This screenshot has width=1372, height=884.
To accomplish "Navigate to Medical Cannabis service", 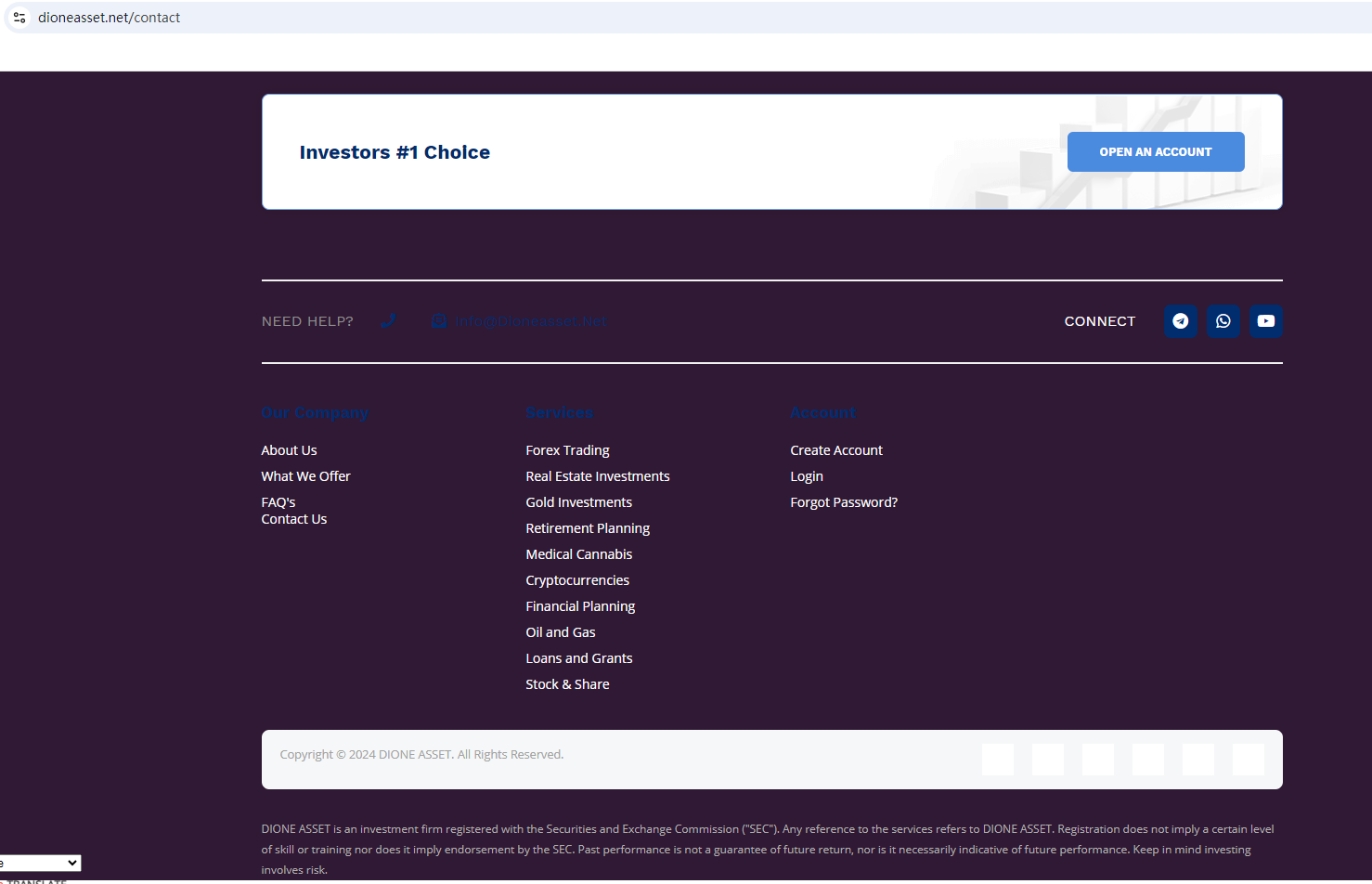I will (578, 554).
